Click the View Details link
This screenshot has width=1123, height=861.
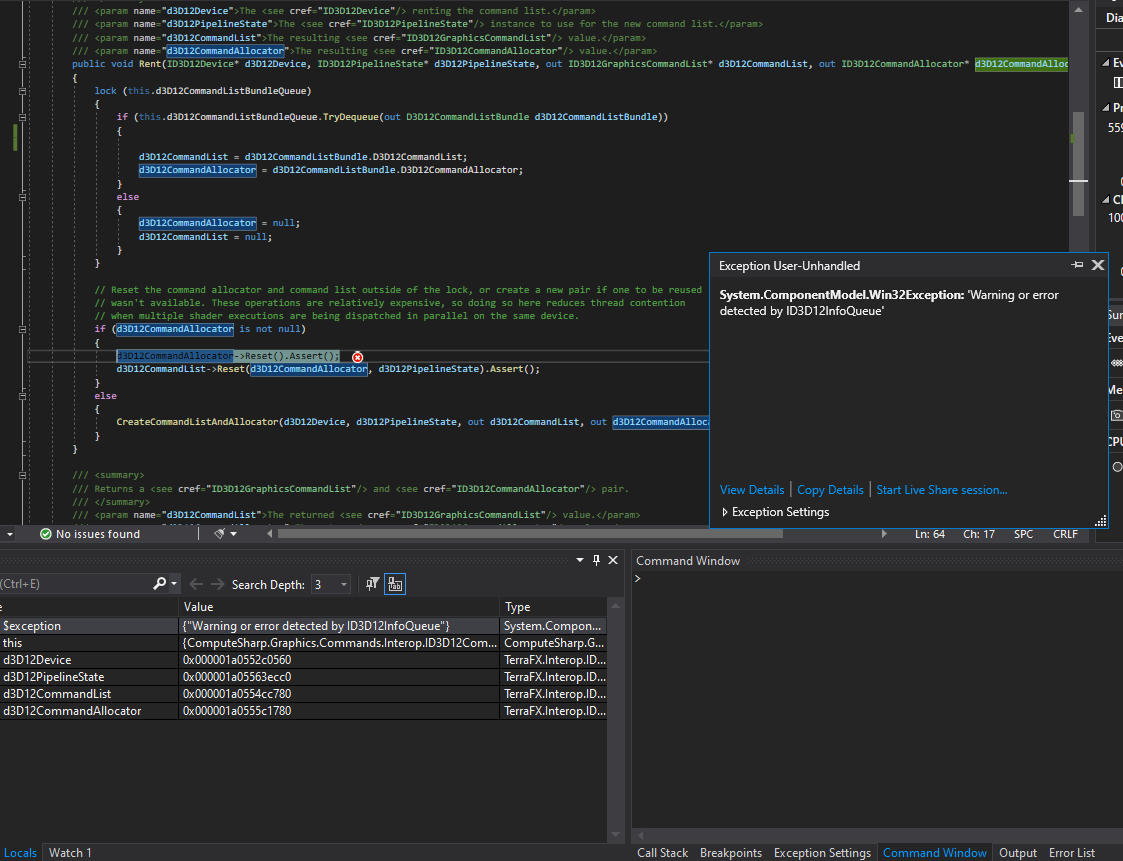click(x=752, y=490)
